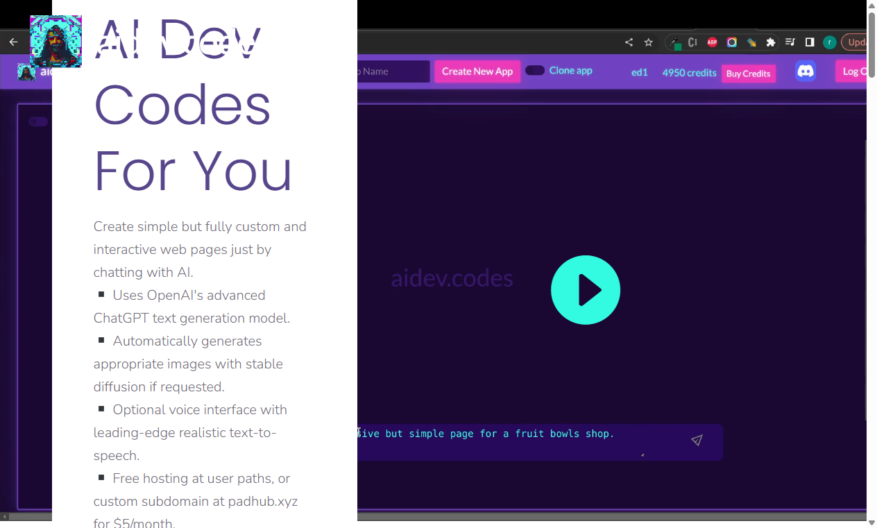The image size is (877, 528).
Task: Click the ed1 username link
Action: point(639,72)
